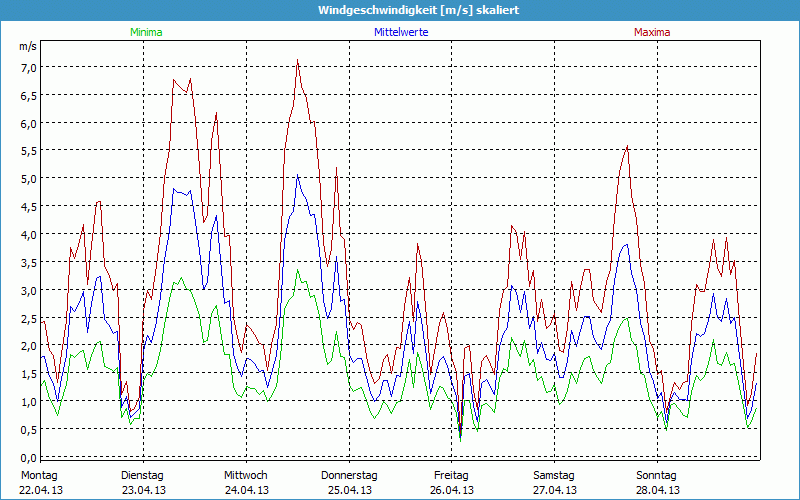The image size is (800, 500).
Task: Click the date 28.04.13
Action: [658, 490]
